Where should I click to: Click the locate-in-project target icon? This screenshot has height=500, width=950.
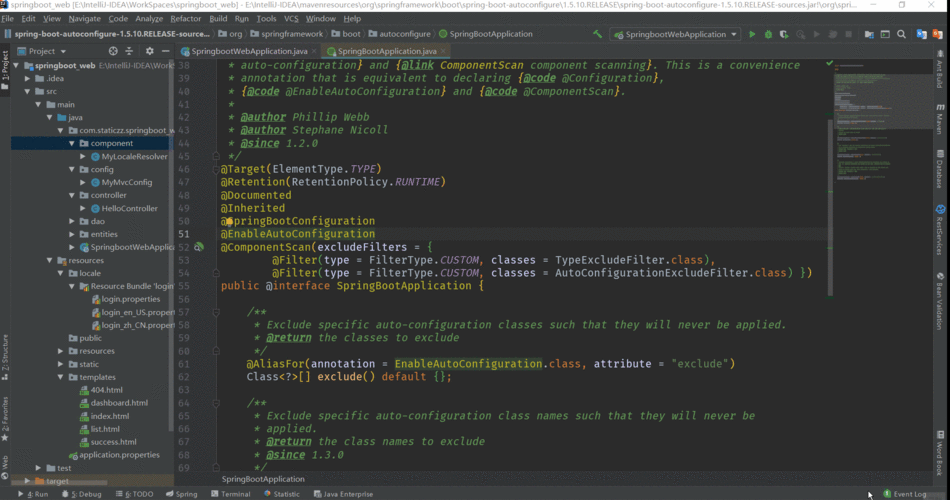(x=113, y=51)
